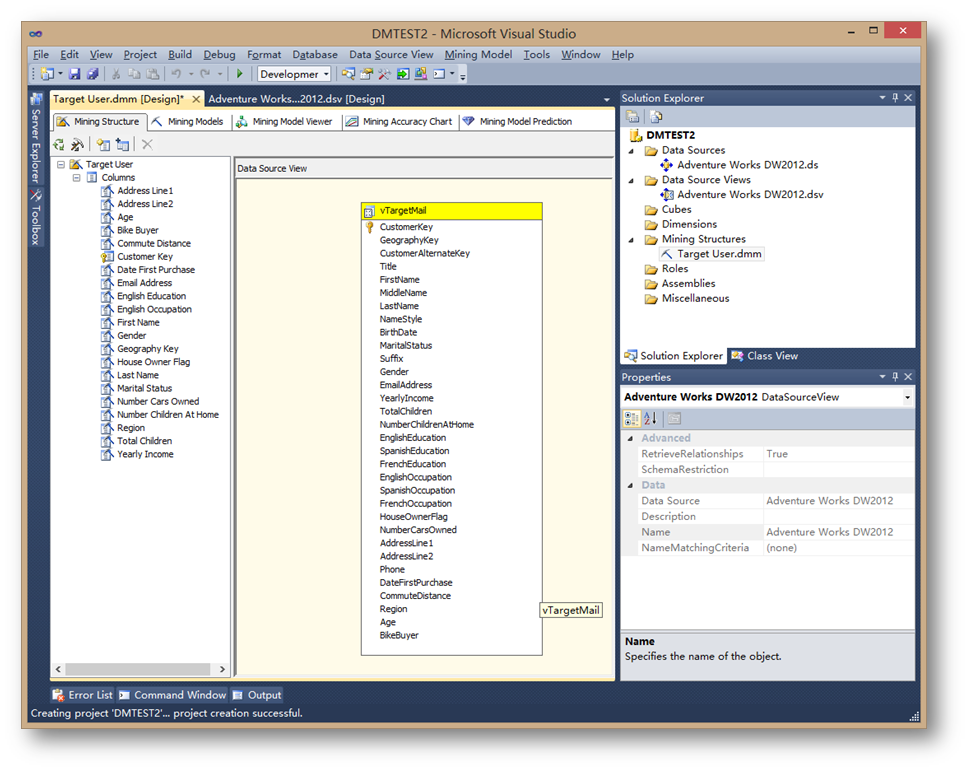969x771 pixels.
Task: Collapse the Target User tree node
Action: pyautogui.click(x=61, y=164)
